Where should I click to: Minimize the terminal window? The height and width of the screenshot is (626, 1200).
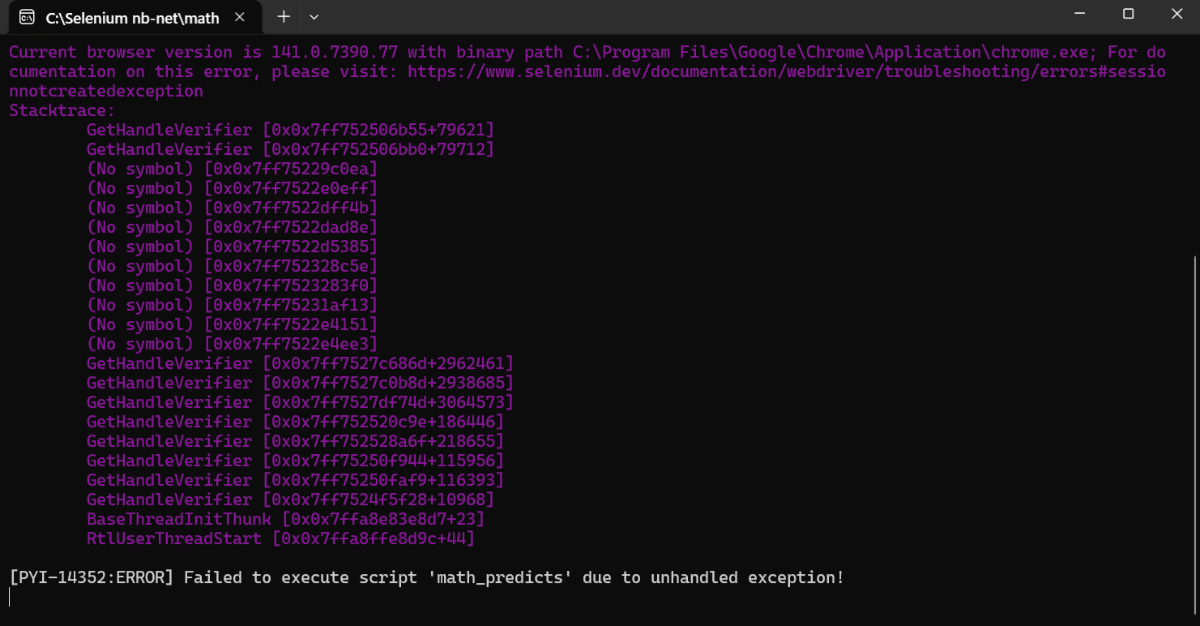point(1082,14)
